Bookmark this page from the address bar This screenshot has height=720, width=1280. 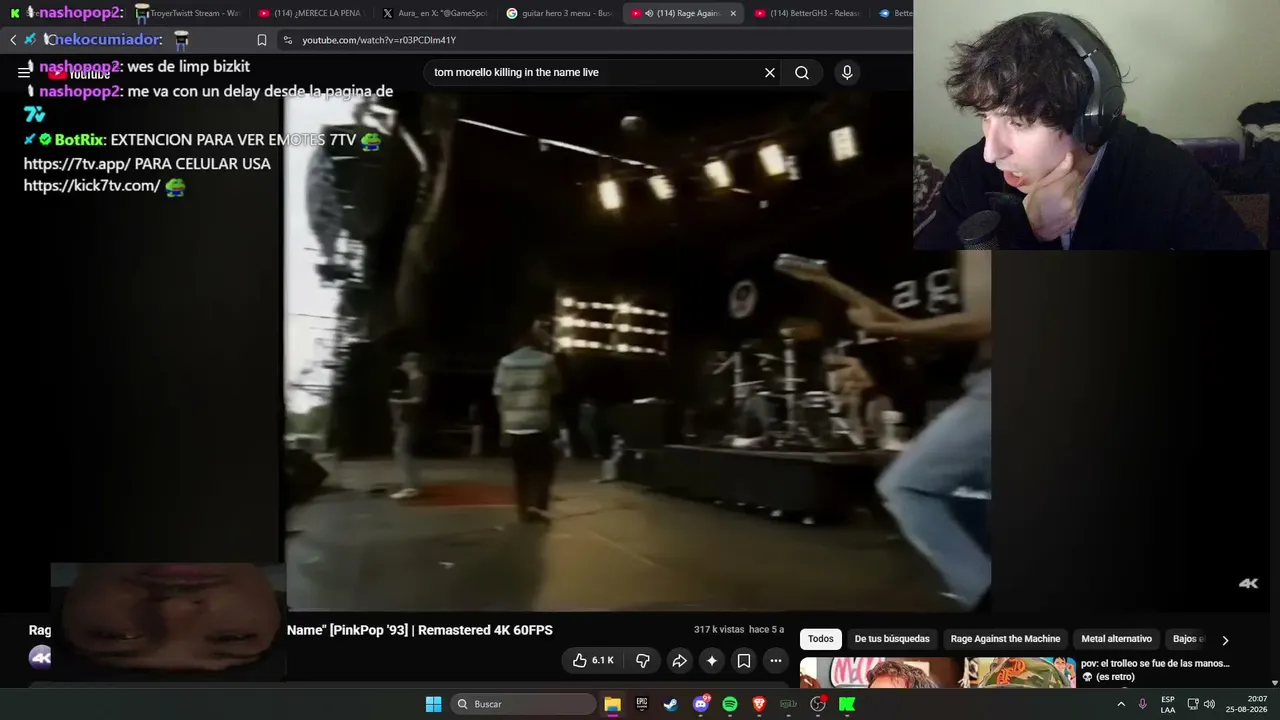(x=262, y=40)
